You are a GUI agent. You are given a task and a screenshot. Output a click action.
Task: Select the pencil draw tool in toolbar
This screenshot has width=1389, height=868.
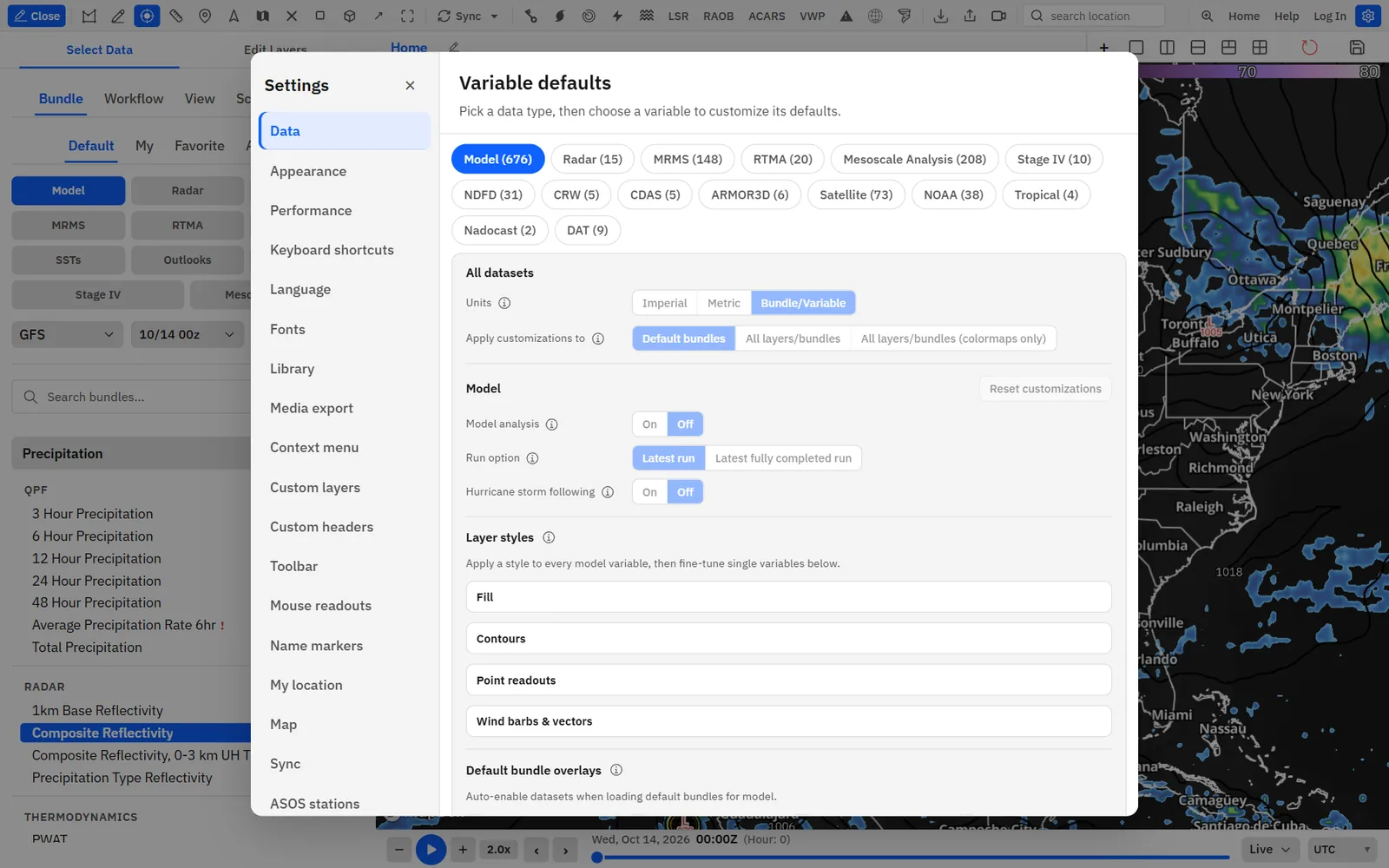tap(118, 16)
